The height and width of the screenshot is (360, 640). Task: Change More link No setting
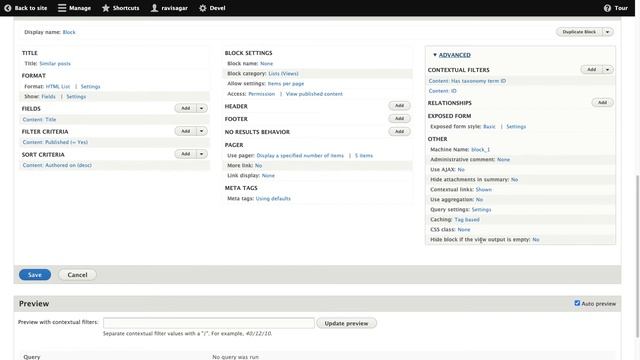point(258,166)
